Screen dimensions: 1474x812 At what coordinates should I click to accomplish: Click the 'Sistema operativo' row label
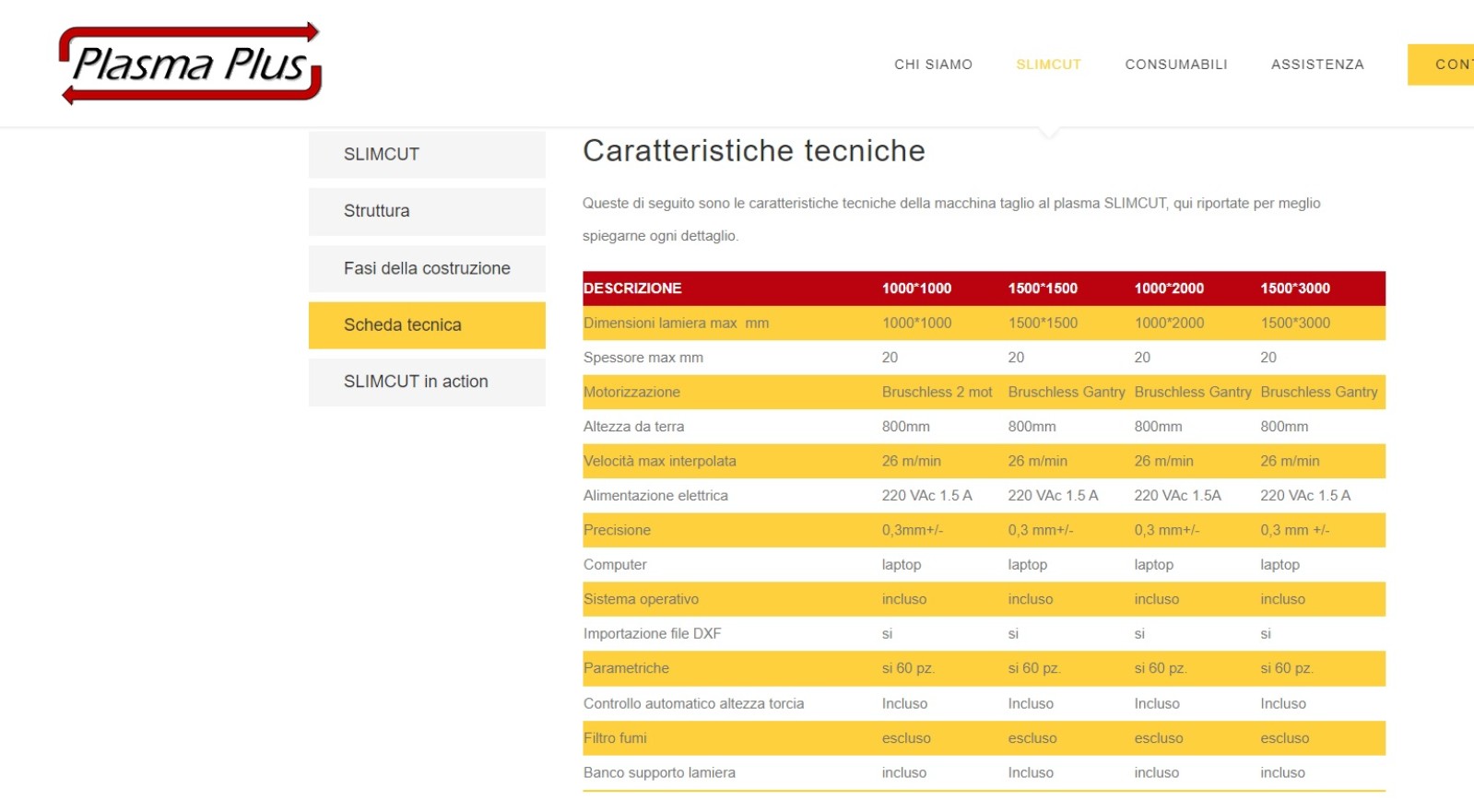pos(641,600)
